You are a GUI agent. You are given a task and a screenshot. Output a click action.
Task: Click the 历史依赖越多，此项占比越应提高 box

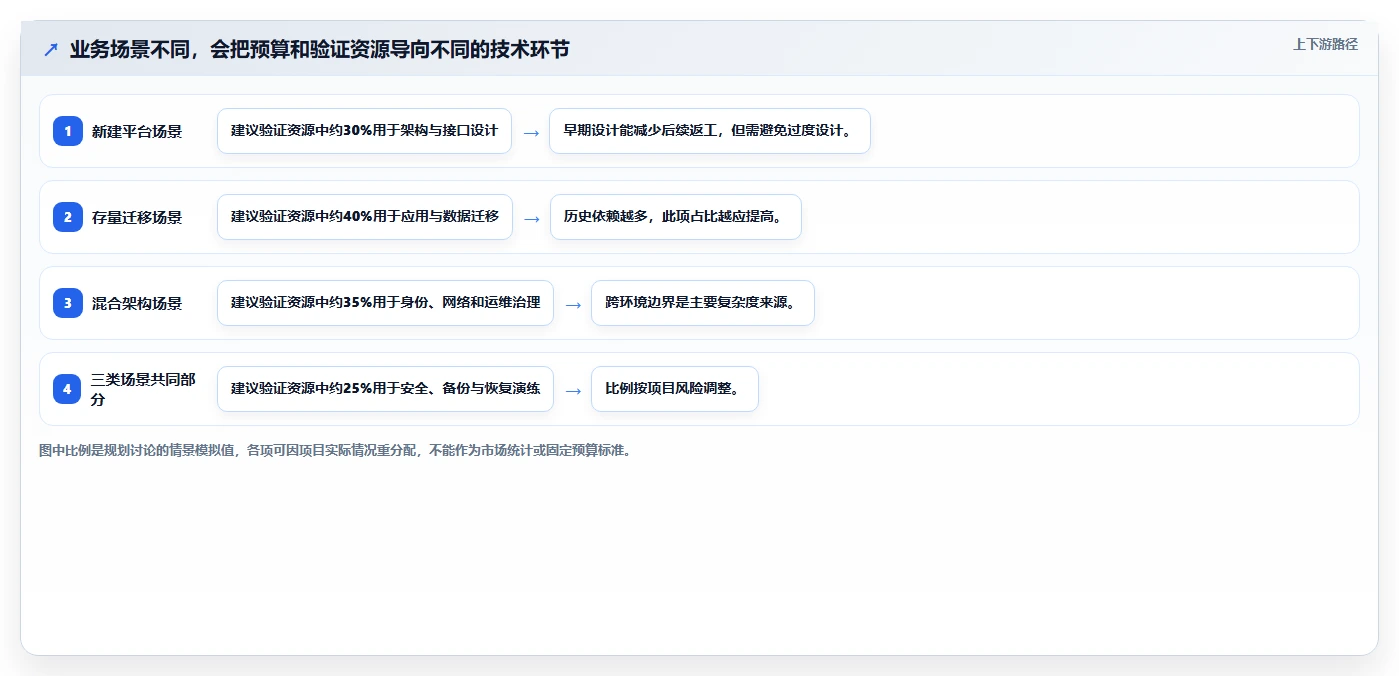coord(676,217)
